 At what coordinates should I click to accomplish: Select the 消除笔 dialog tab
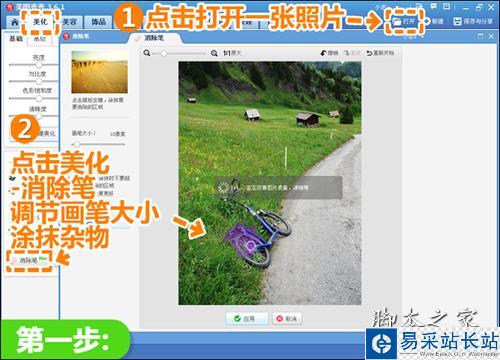click(x=154, y=38)
